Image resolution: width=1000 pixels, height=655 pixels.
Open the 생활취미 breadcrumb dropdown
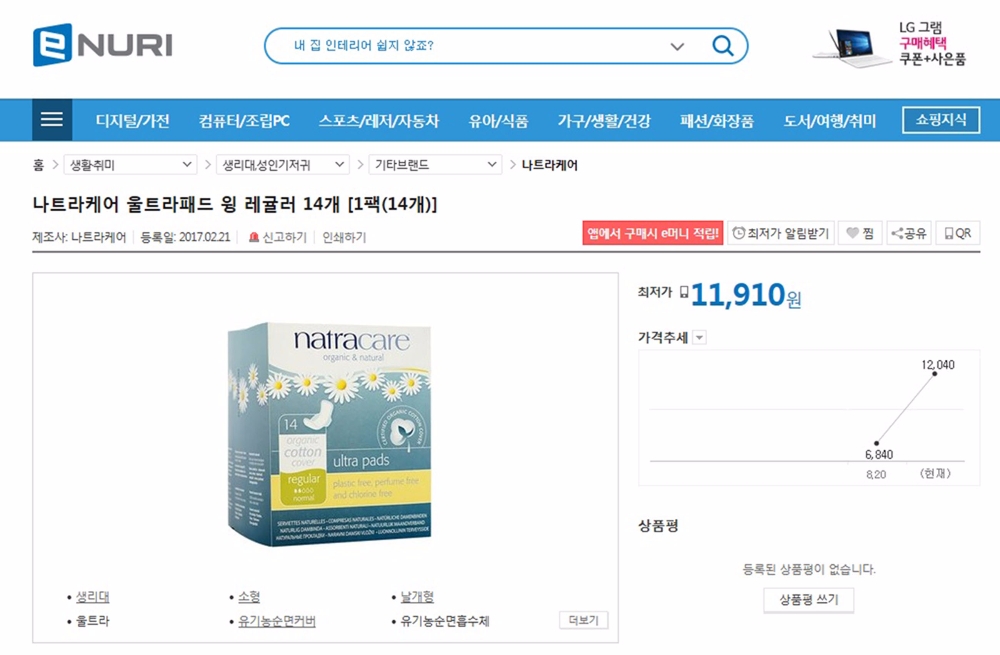tap(130, 165)
